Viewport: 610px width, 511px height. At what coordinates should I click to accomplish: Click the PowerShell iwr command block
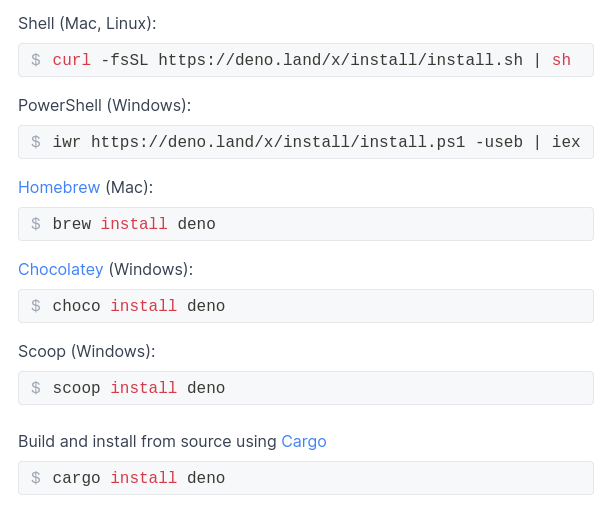pos(305,142)
